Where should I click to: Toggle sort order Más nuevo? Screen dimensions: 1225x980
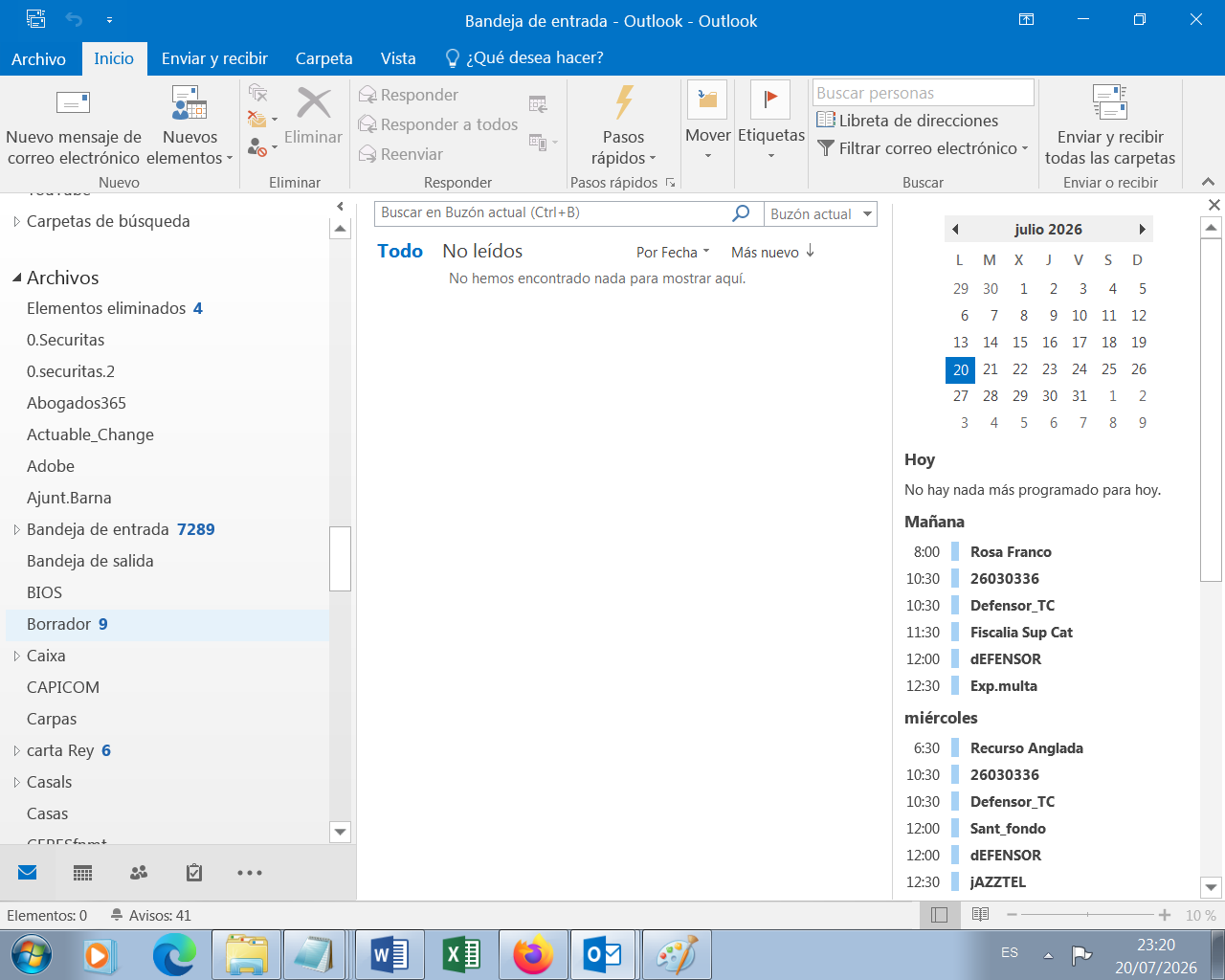773,252
